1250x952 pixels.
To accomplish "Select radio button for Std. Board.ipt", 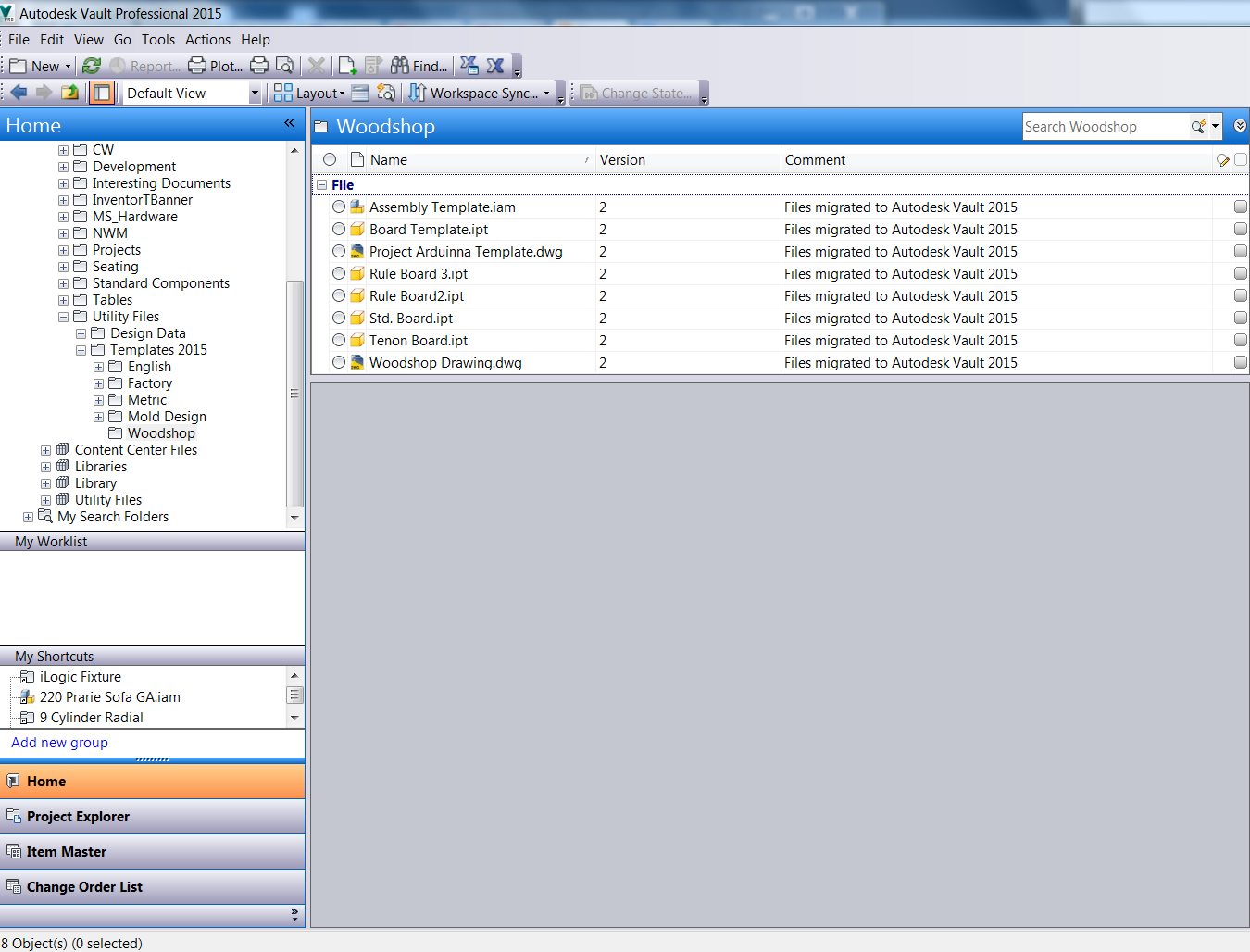I will click(339, 318).
